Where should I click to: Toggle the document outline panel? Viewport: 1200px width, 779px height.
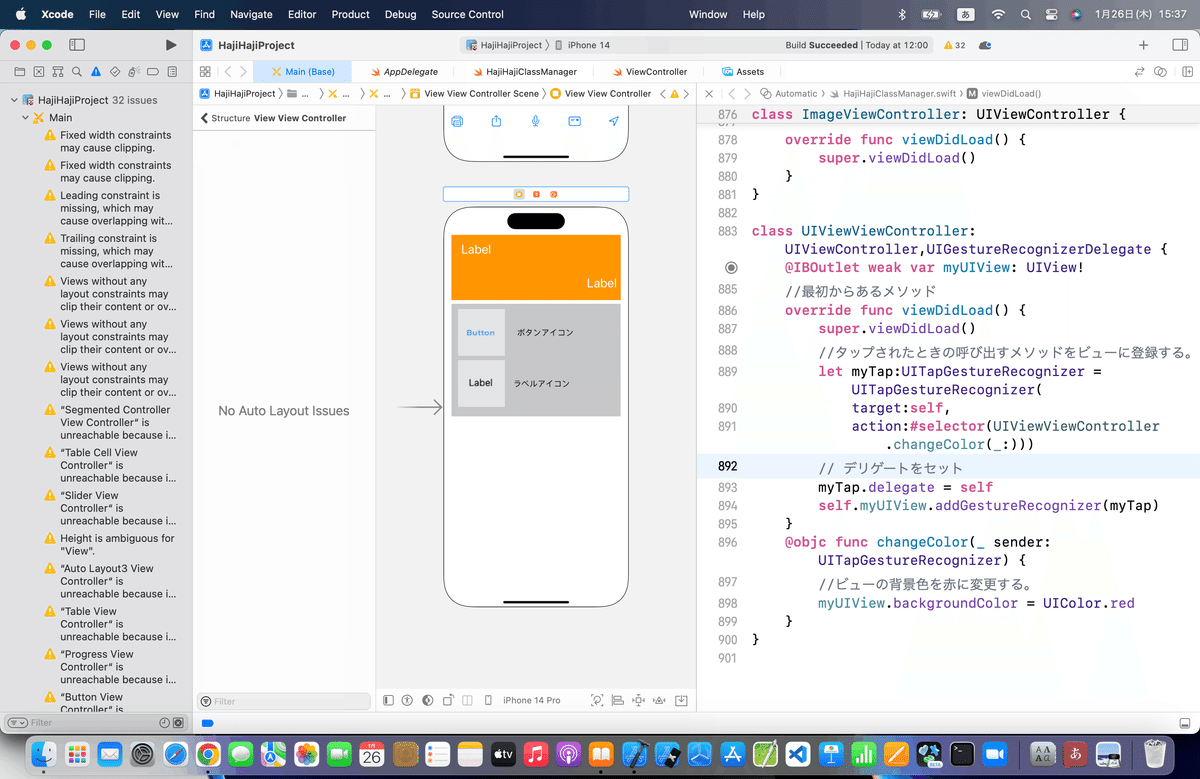[x=389, y=701]
